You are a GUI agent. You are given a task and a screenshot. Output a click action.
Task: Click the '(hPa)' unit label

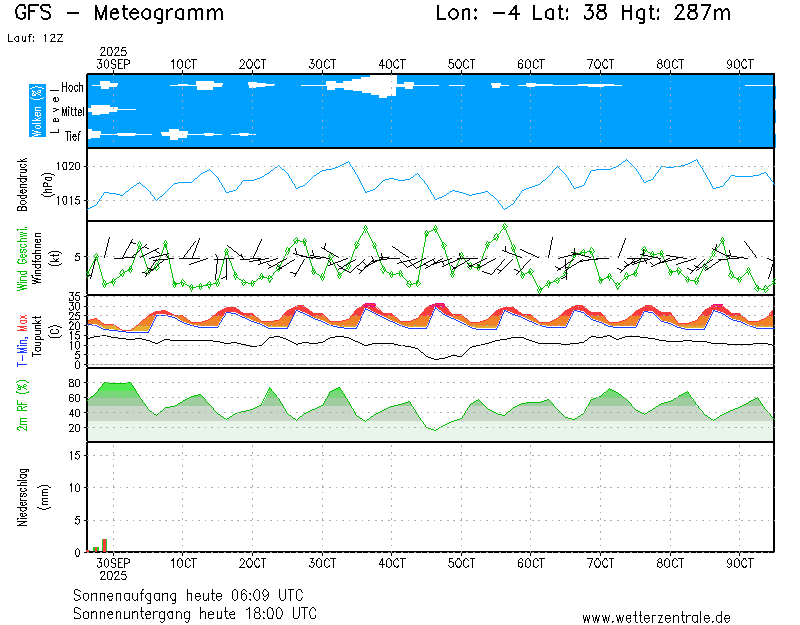pos(47,185)
